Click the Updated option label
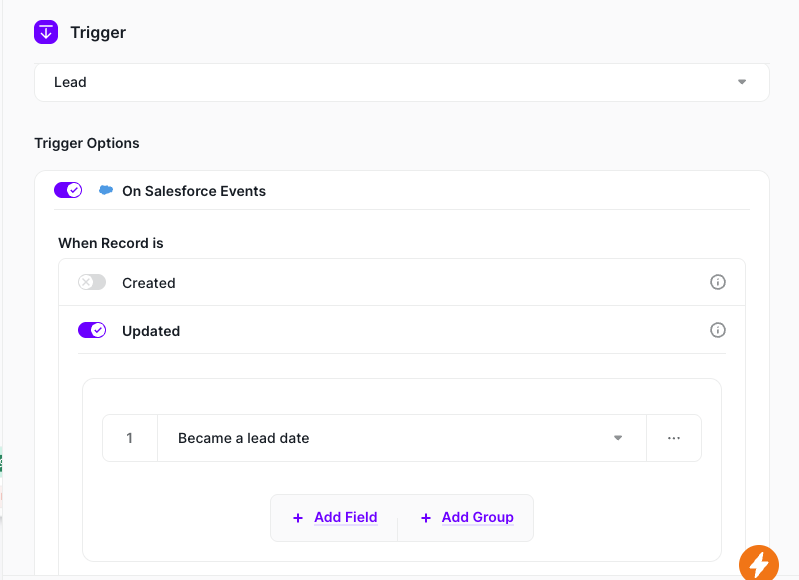 (150, 330)
